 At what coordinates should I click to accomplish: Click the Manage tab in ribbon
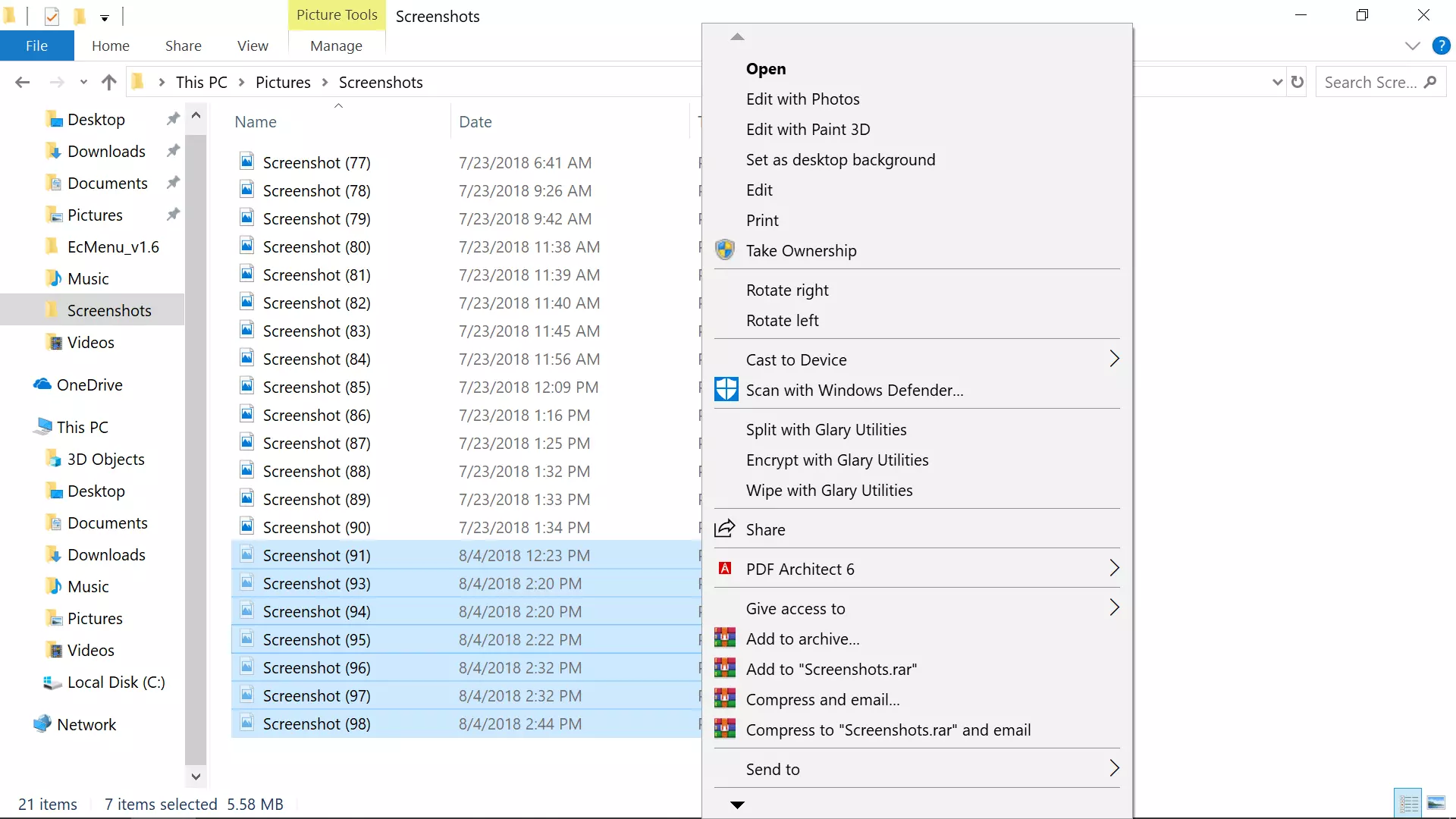coord(335,45)
